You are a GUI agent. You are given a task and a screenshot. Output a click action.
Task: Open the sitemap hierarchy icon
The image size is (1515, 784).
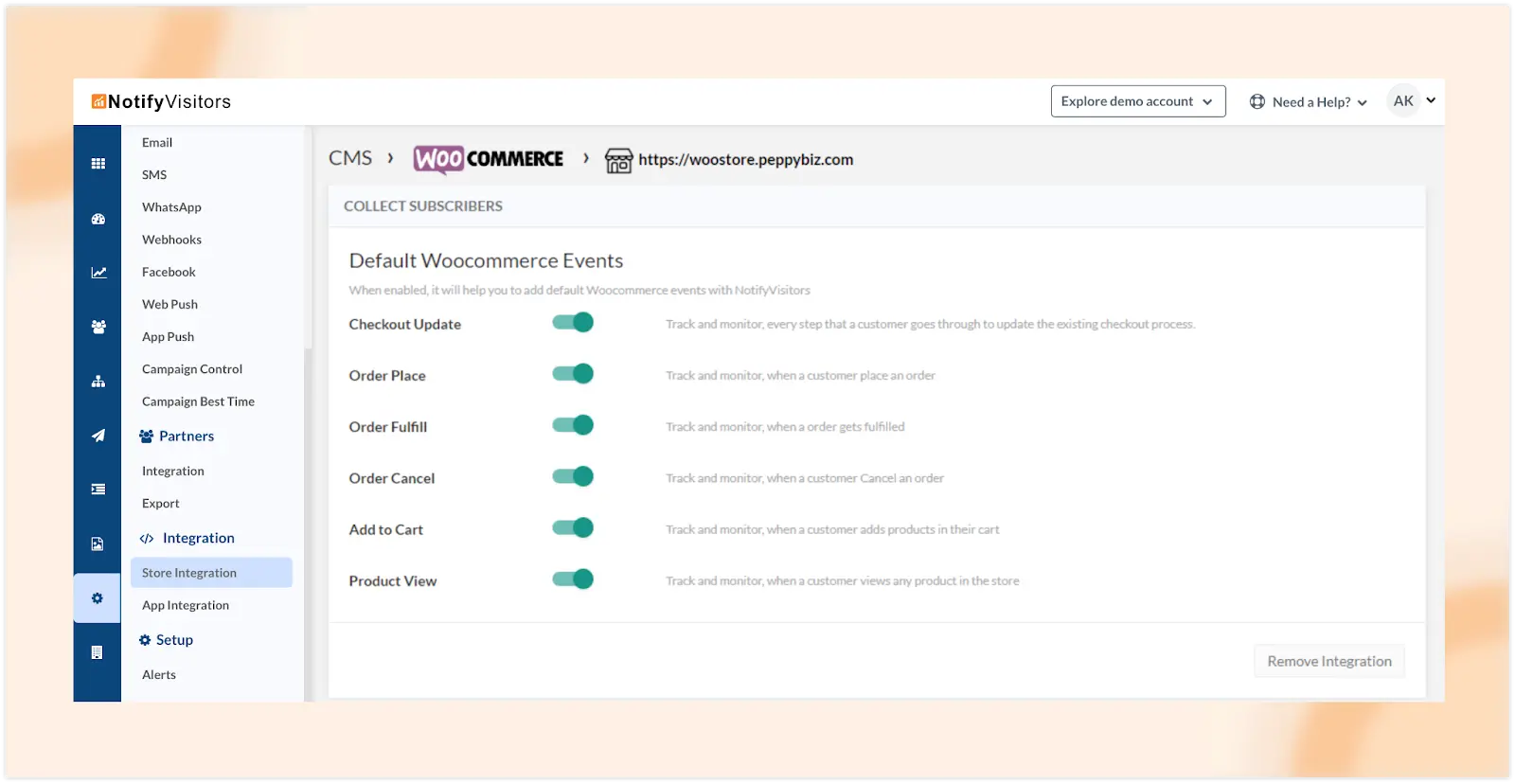(x=98, y=382)
